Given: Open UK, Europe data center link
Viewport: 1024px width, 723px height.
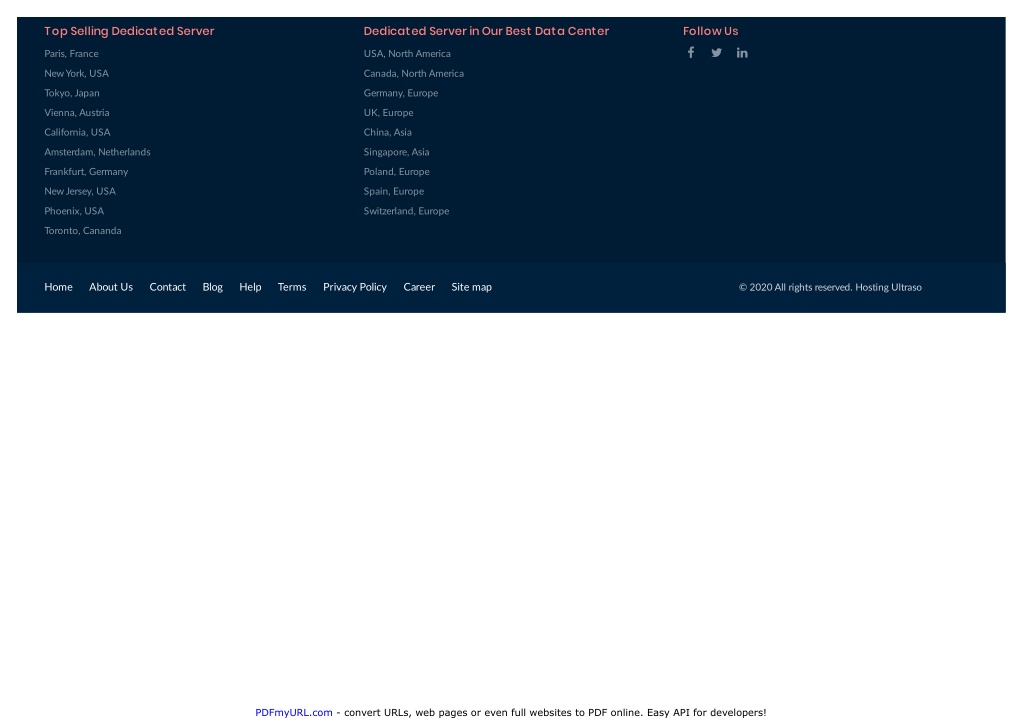Looking at the screenshot, I should pyautogui.click(x=389, y=112).
